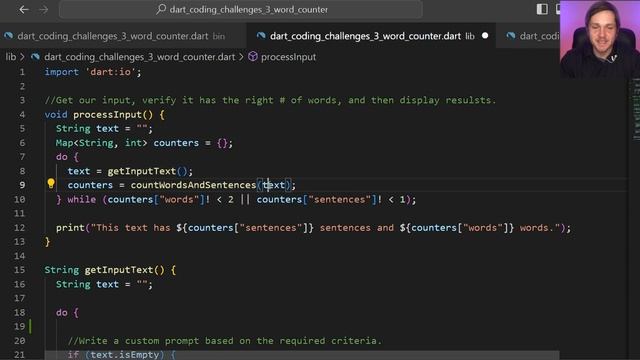Click line number 15 in gutter
This screenshot has width=640, height=360.
19,270
